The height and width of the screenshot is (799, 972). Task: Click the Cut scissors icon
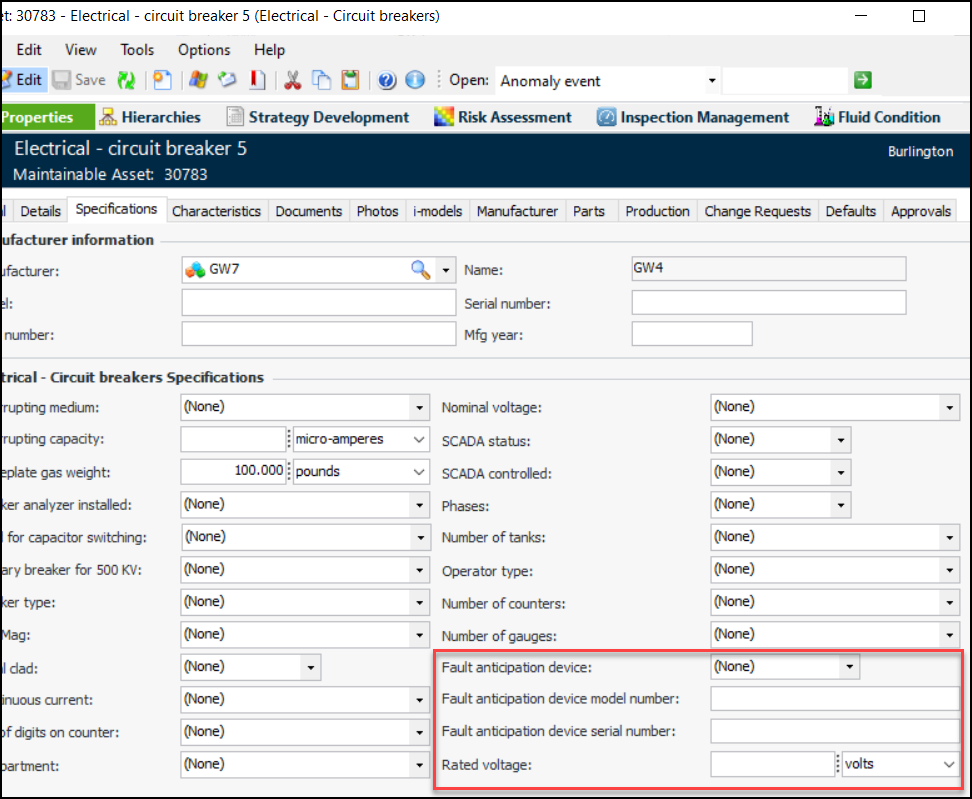click(293, 80)
